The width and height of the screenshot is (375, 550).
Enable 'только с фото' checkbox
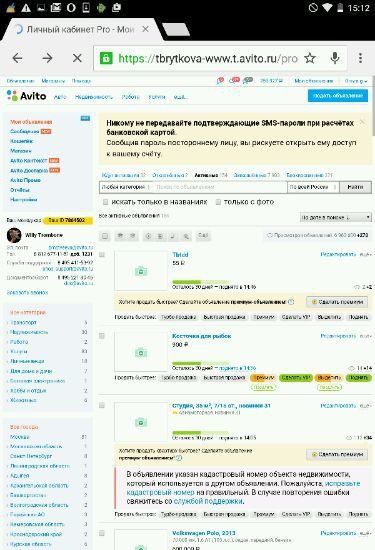pos(218,202)
